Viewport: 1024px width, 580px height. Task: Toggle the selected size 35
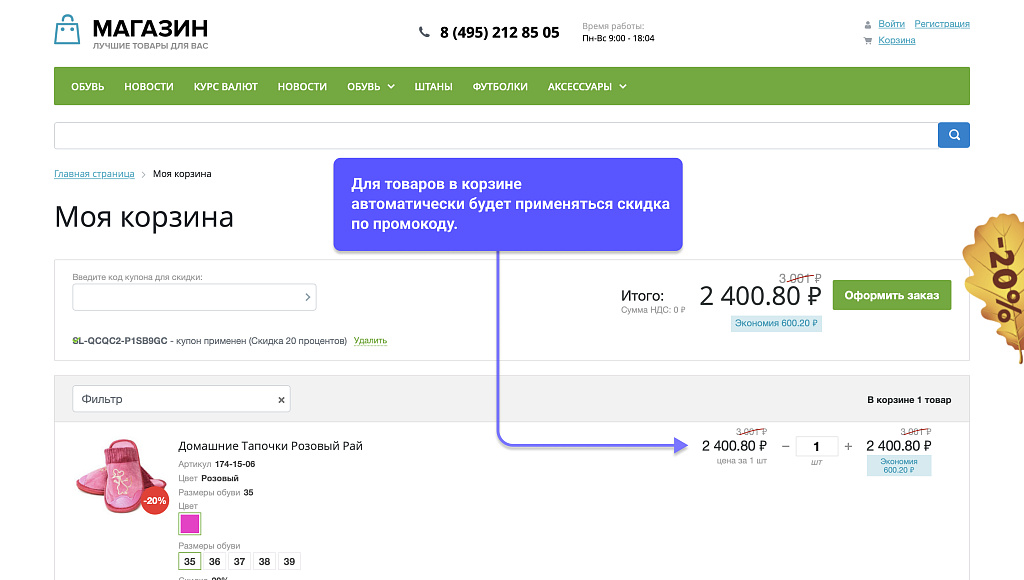pyautogui.click(x=189, y=561)
